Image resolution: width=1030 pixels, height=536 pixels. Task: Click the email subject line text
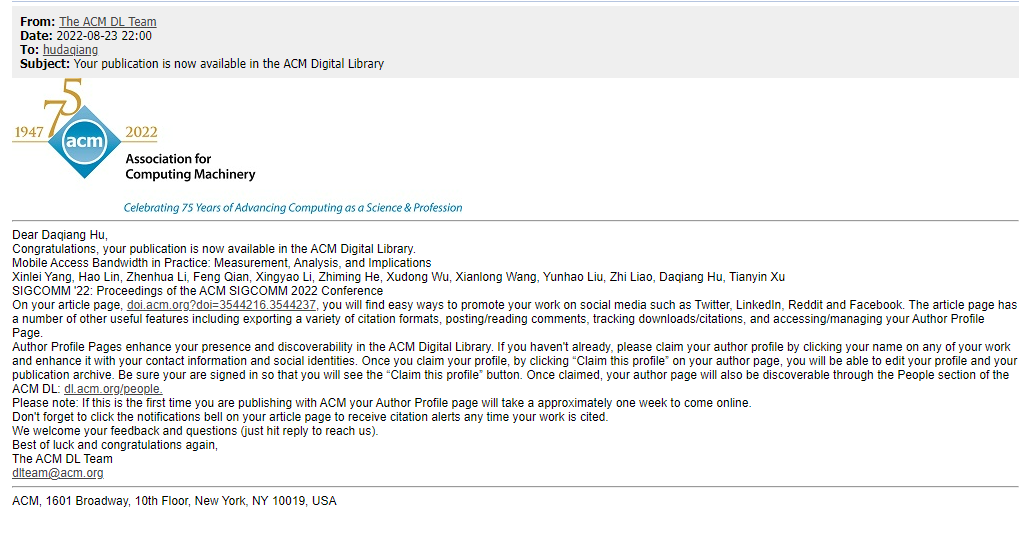click(229, 64)
